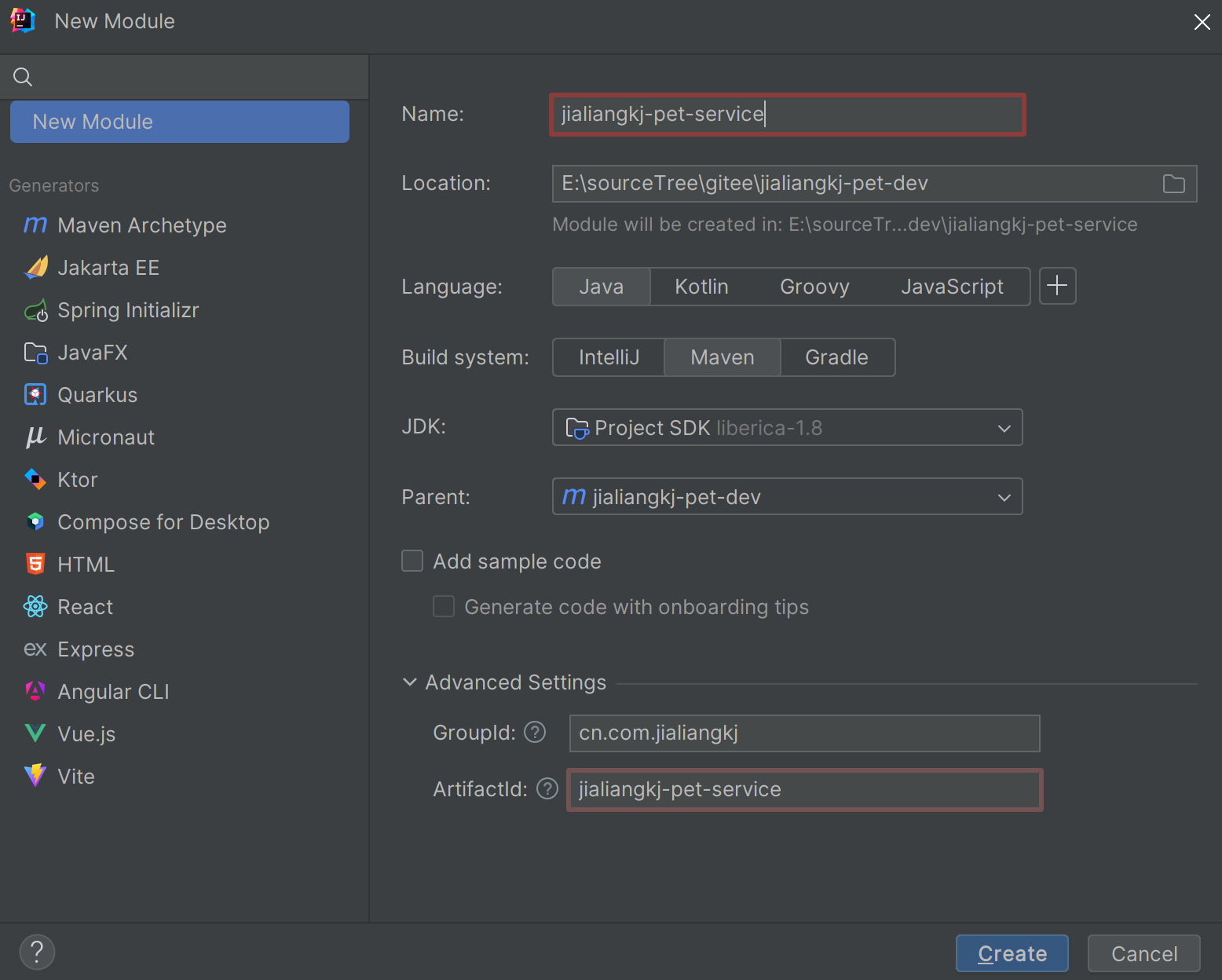Select Angular CLI generator label
1222x980 pixels.
click(114, 692)
